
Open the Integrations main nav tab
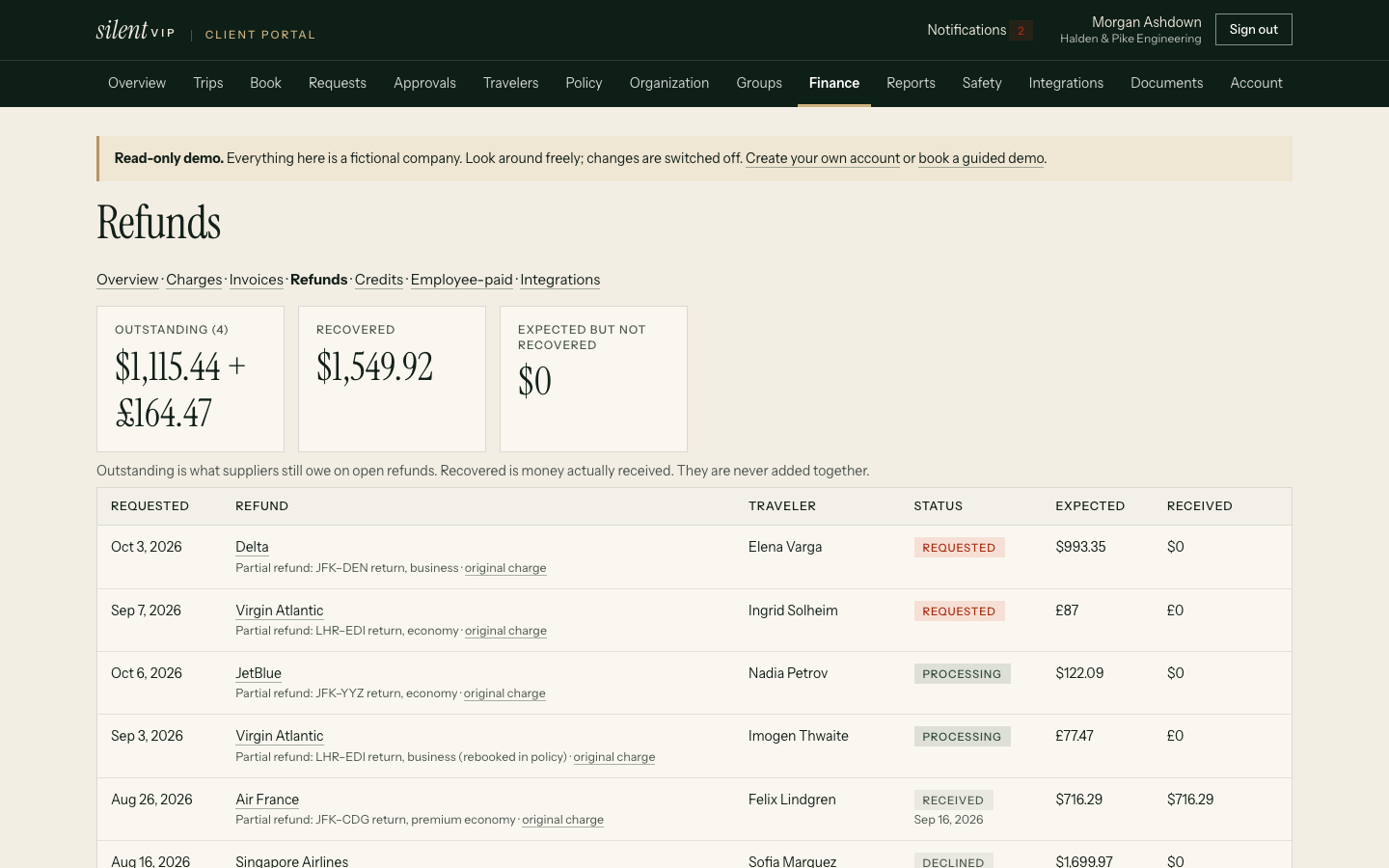pos(1066,83)
